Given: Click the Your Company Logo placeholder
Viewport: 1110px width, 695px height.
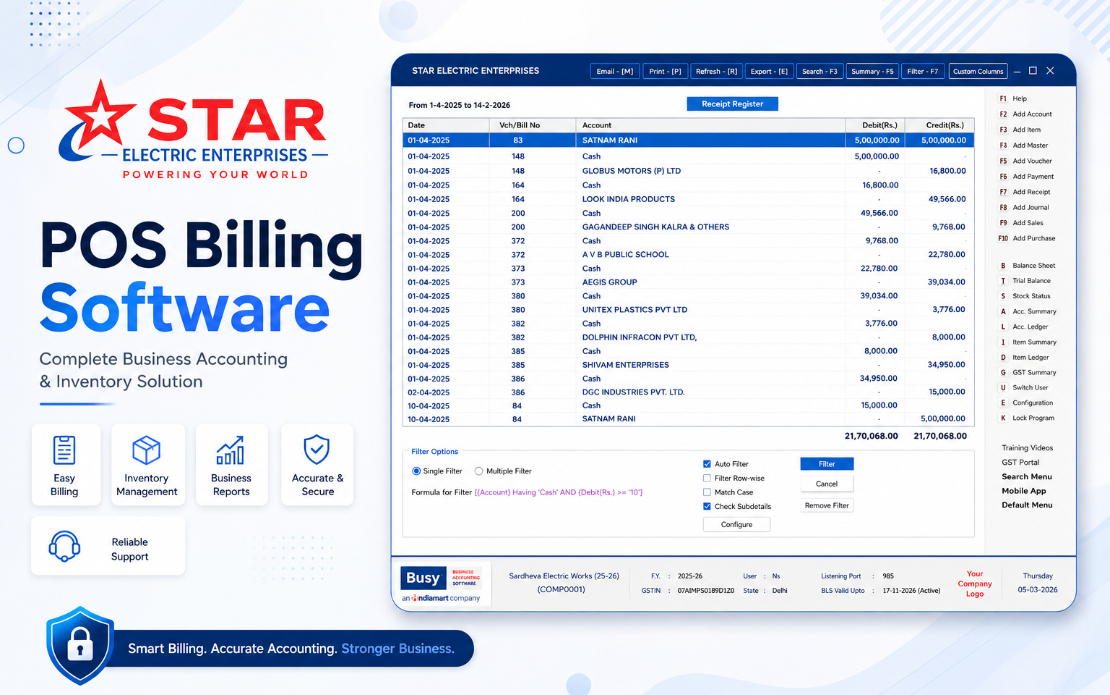Looking at the screenshot, I should pyautogui.click(x=975, y=584).
